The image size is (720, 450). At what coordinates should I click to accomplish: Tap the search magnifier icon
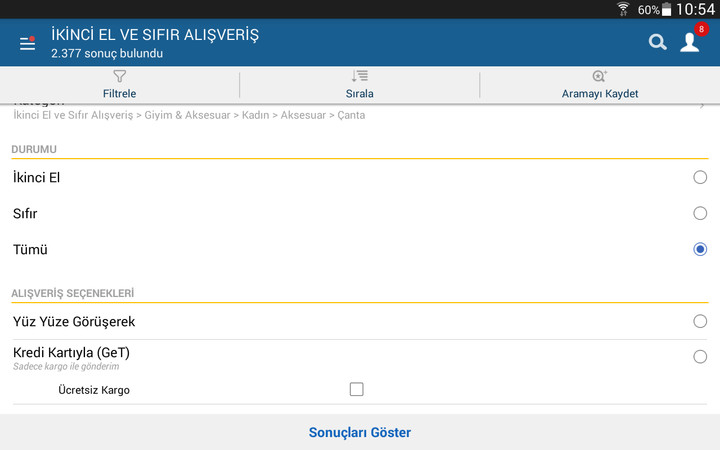pyautogui.click(x=657, y=42)
